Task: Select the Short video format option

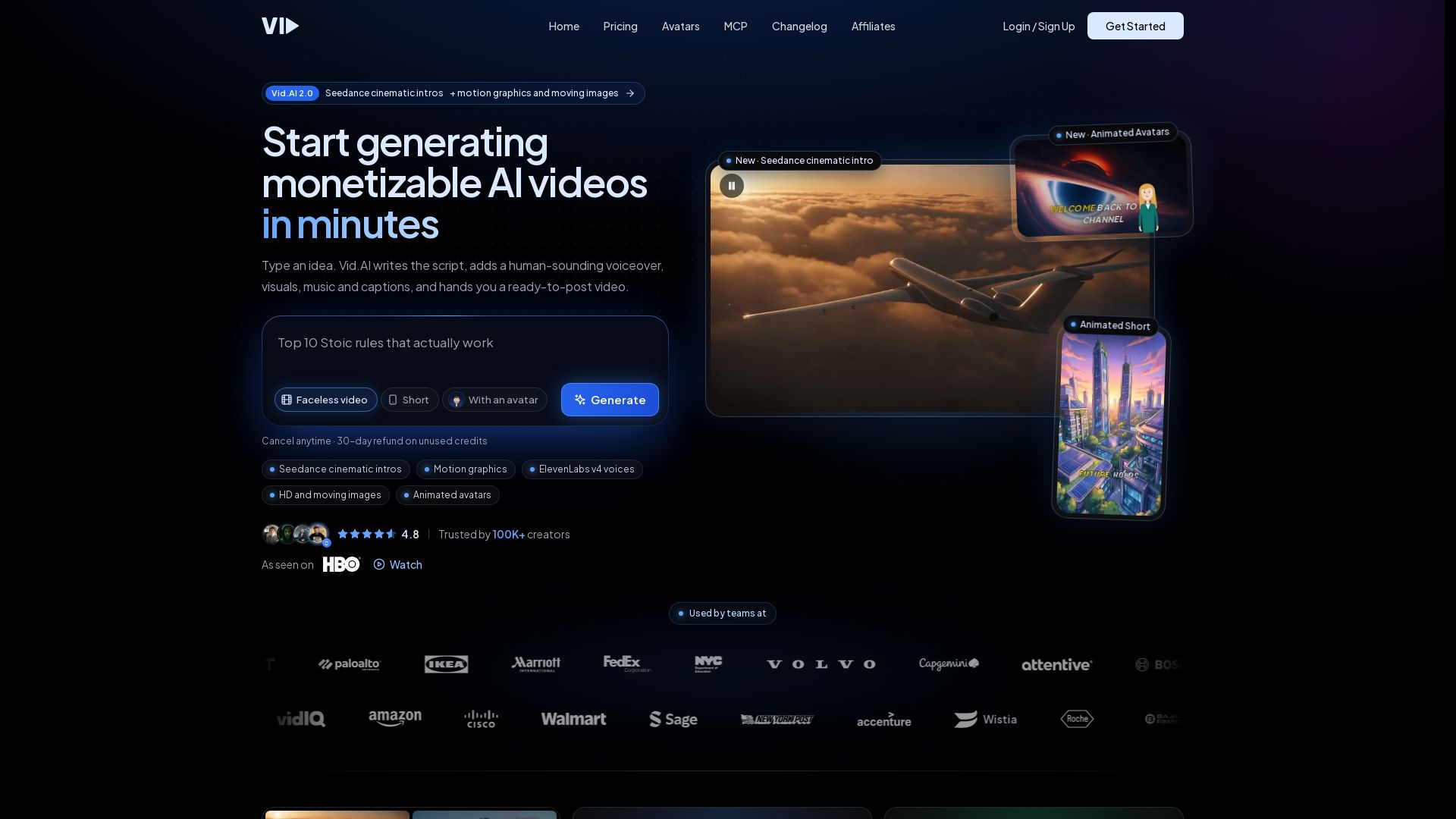Action: pos(409,400)
